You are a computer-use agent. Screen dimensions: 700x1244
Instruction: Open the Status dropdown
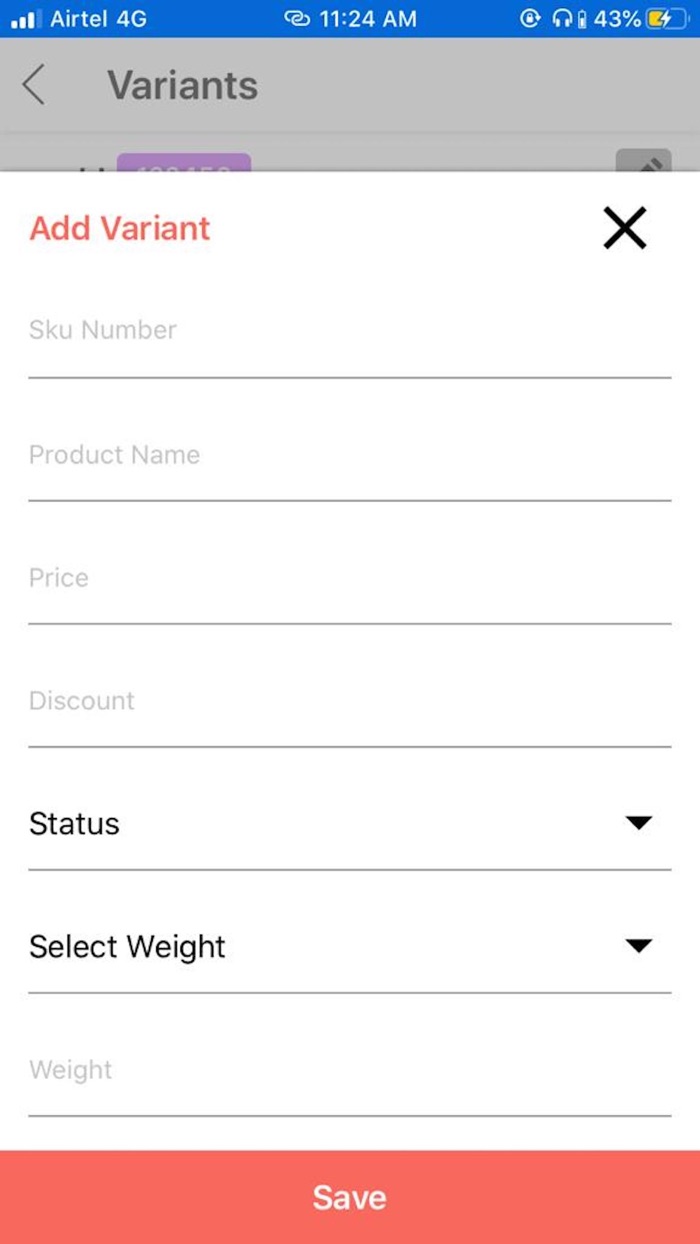[x=350, y=823]
